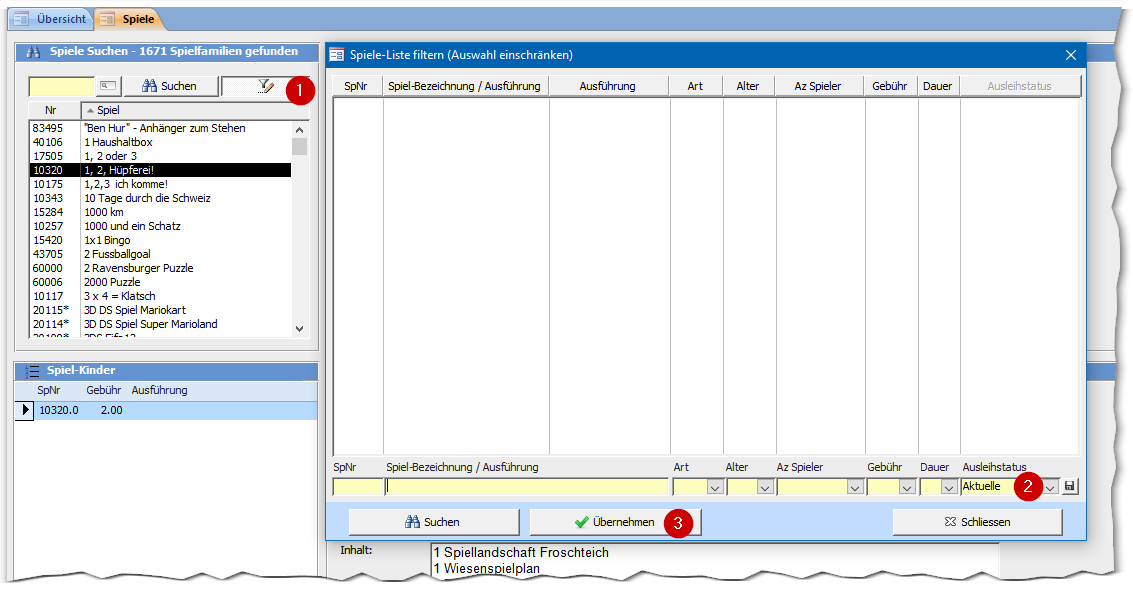This screenshot has width=1133, height=592.
Task: Click the yellow search field in left panel
Action: pyautogui.click(x=61, y=86)
